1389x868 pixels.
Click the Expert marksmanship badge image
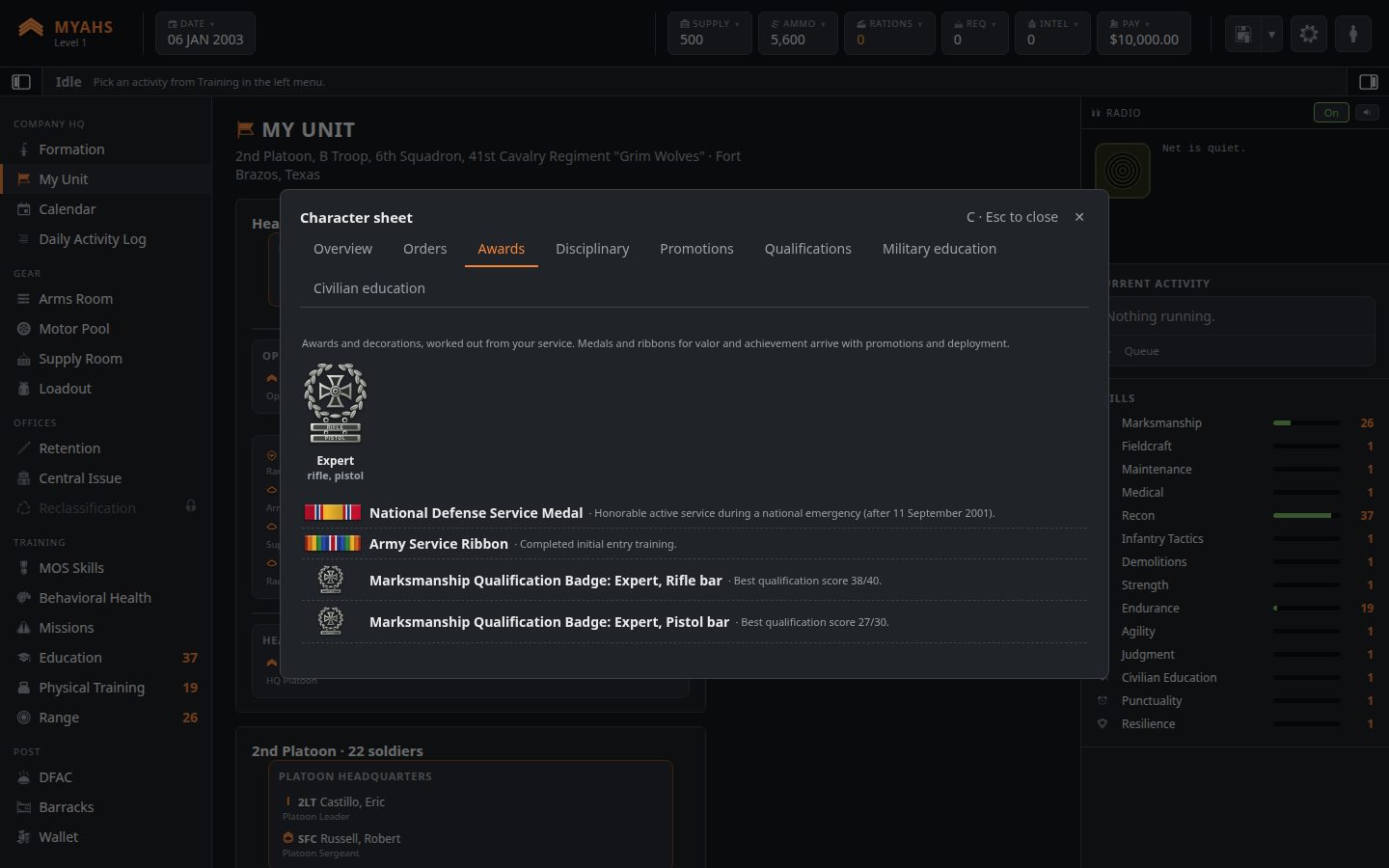[335, 404]
